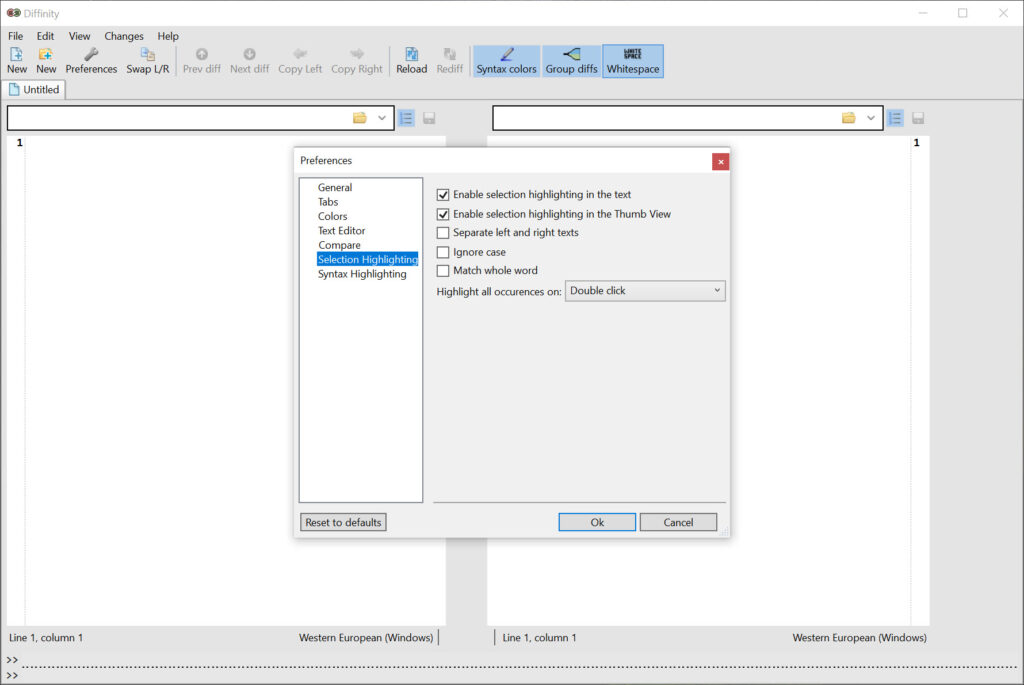Open the Highlight all occurences dropdown

click(645, 291)
